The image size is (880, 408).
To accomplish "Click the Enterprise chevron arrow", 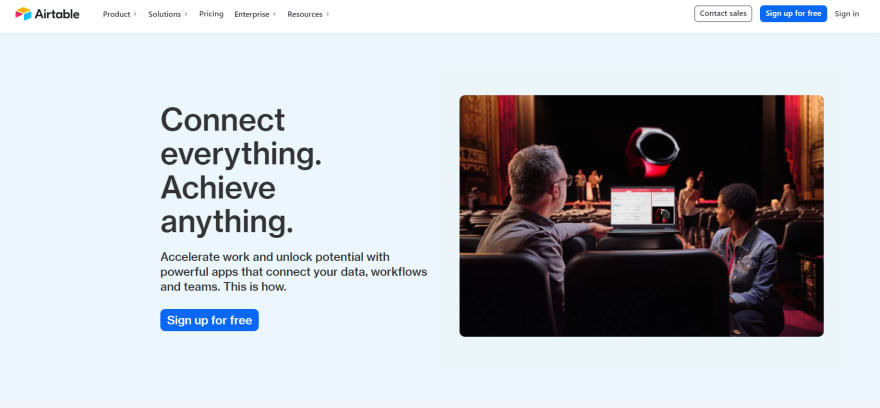I will click(274, 14).
